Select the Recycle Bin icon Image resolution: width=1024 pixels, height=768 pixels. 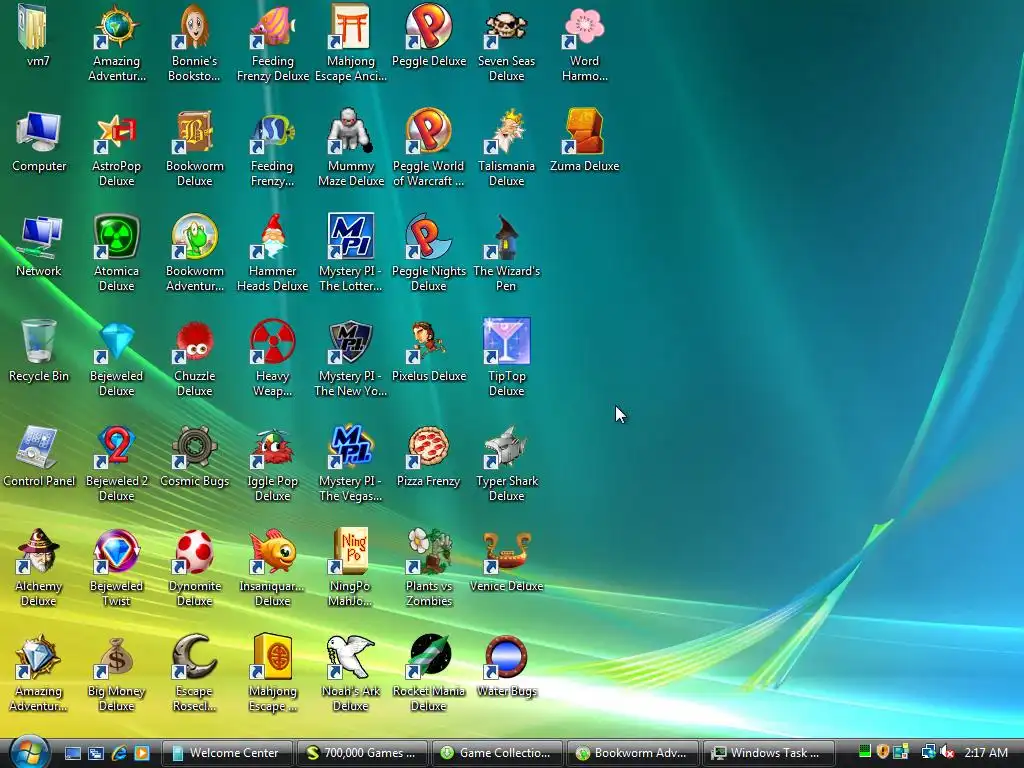[x=39, y=342]
